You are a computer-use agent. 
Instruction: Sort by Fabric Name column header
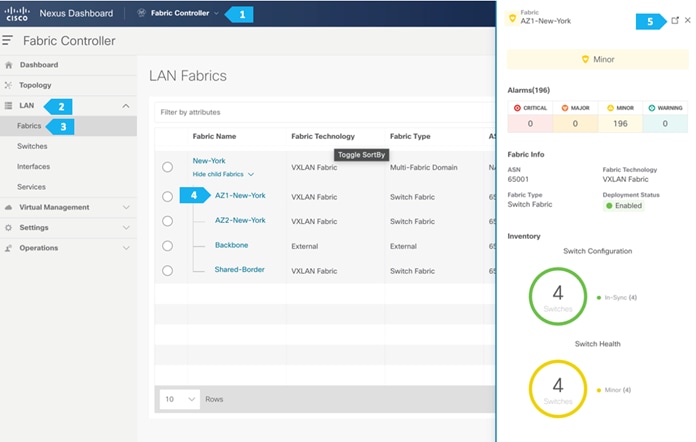pos(214,136)
